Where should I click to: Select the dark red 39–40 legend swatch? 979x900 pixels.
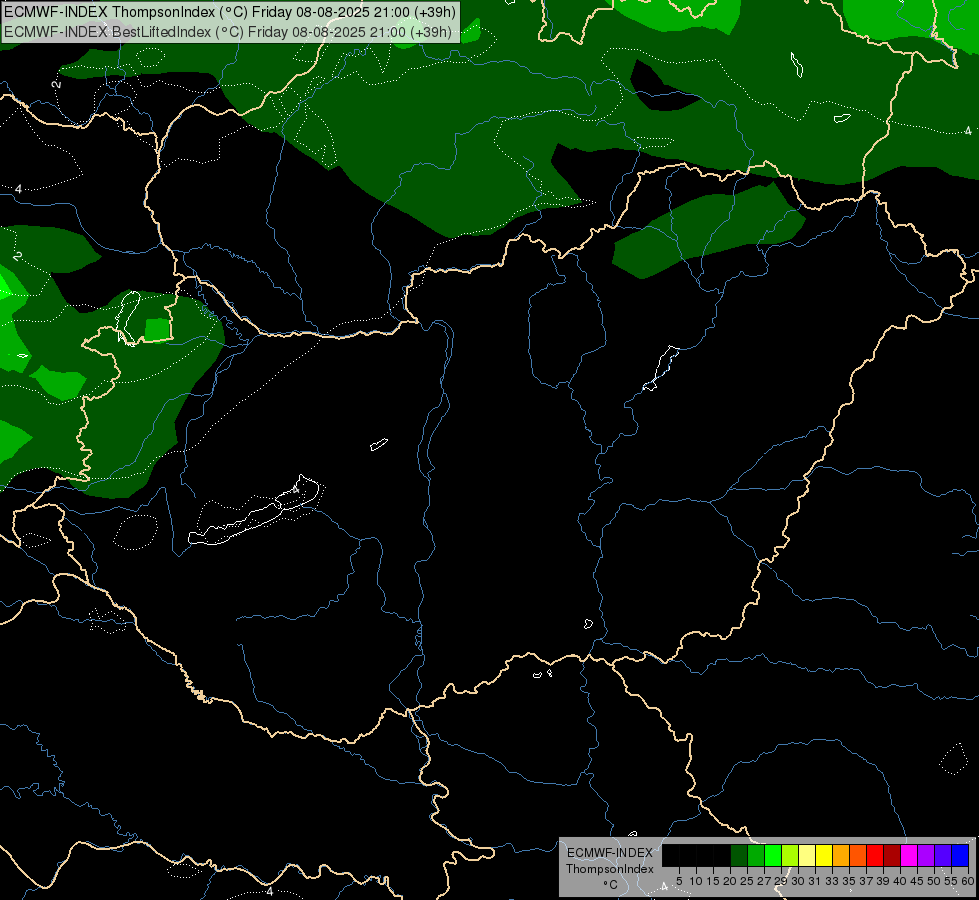[x=892, y=856]
